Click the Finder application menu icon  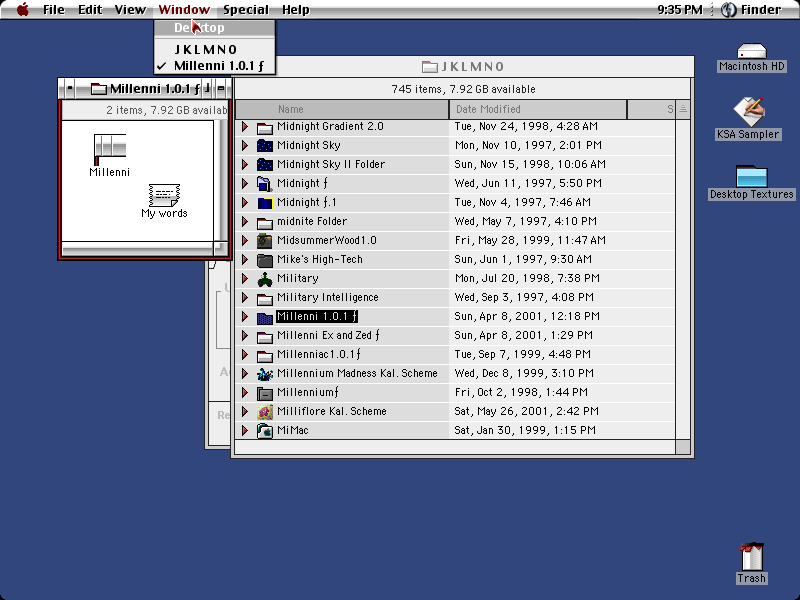tap(729, 9)
